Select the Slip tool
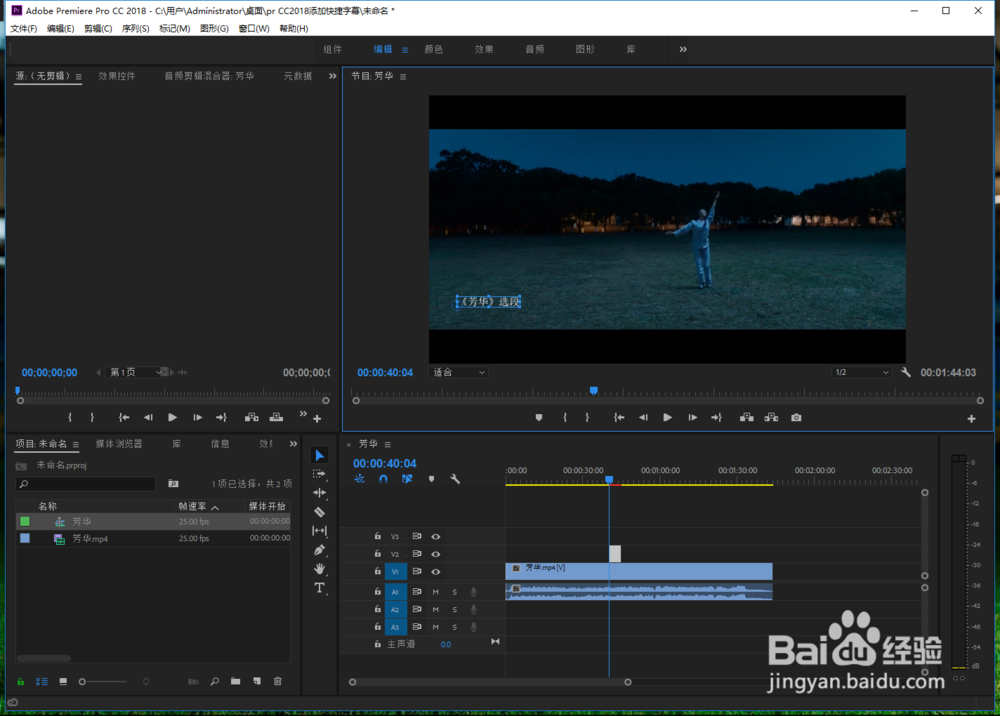 pos(320,530)
